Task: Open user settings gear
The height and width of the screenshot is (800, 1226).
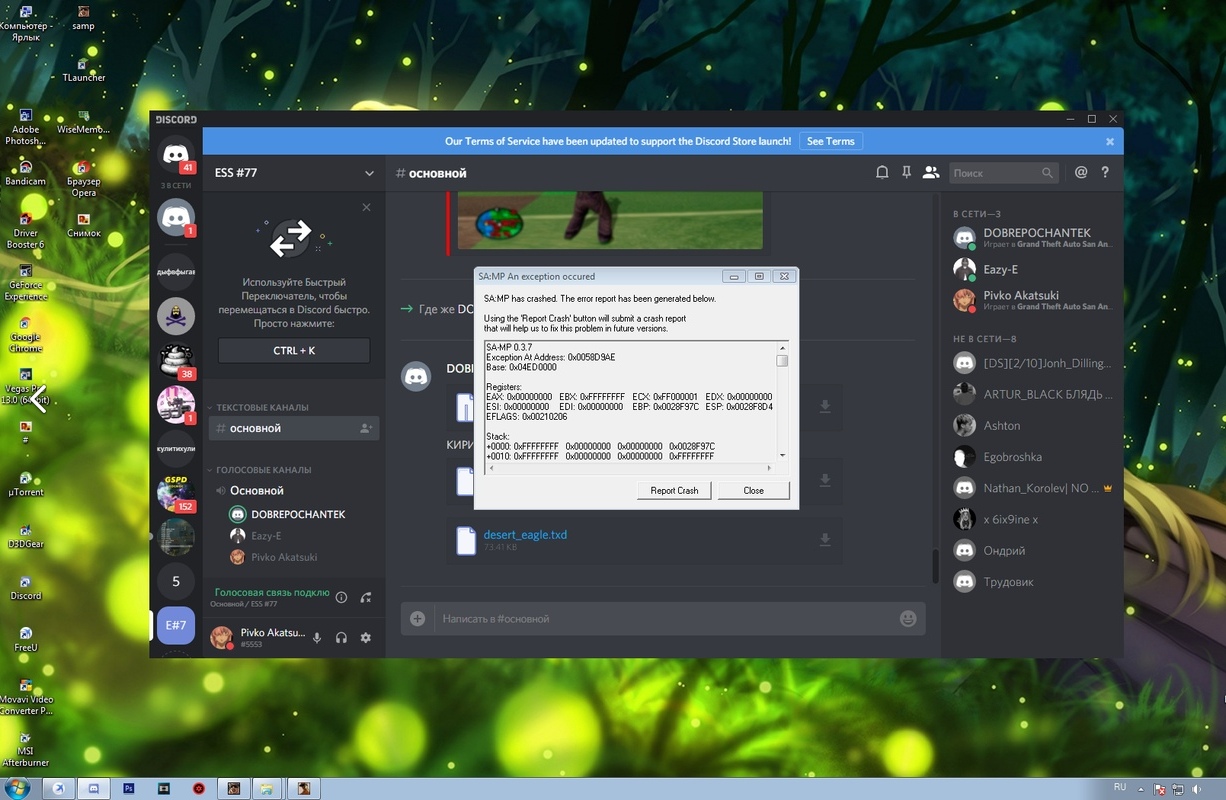Action: (x=366, y=638)
